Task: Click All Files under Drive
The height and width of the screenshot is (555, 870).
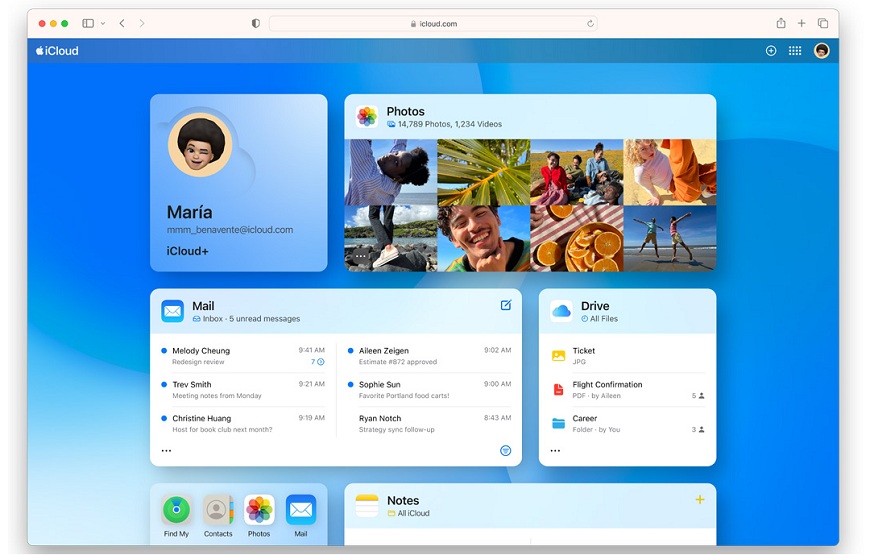Action: click(x=600, y=319)
